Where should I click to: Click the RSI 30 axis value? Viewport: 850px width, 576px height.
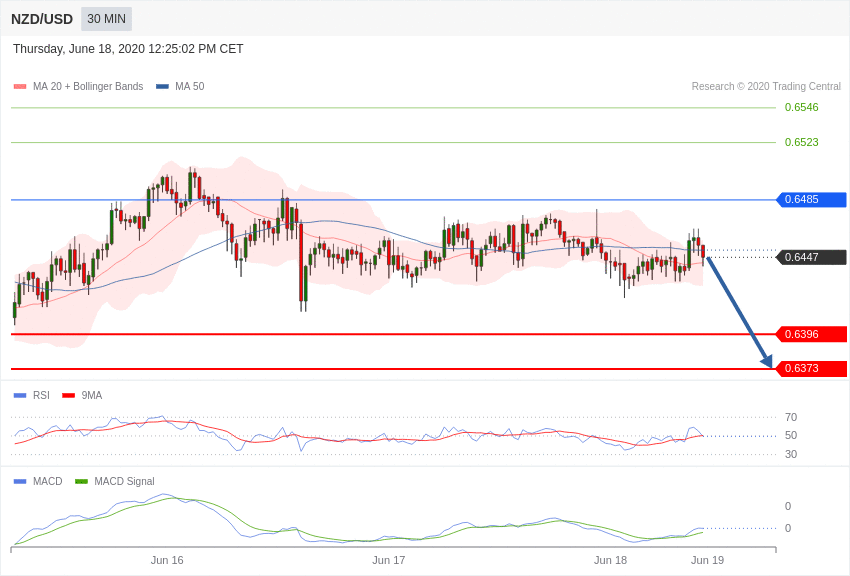pyautogui.click(x=791, y=454)
